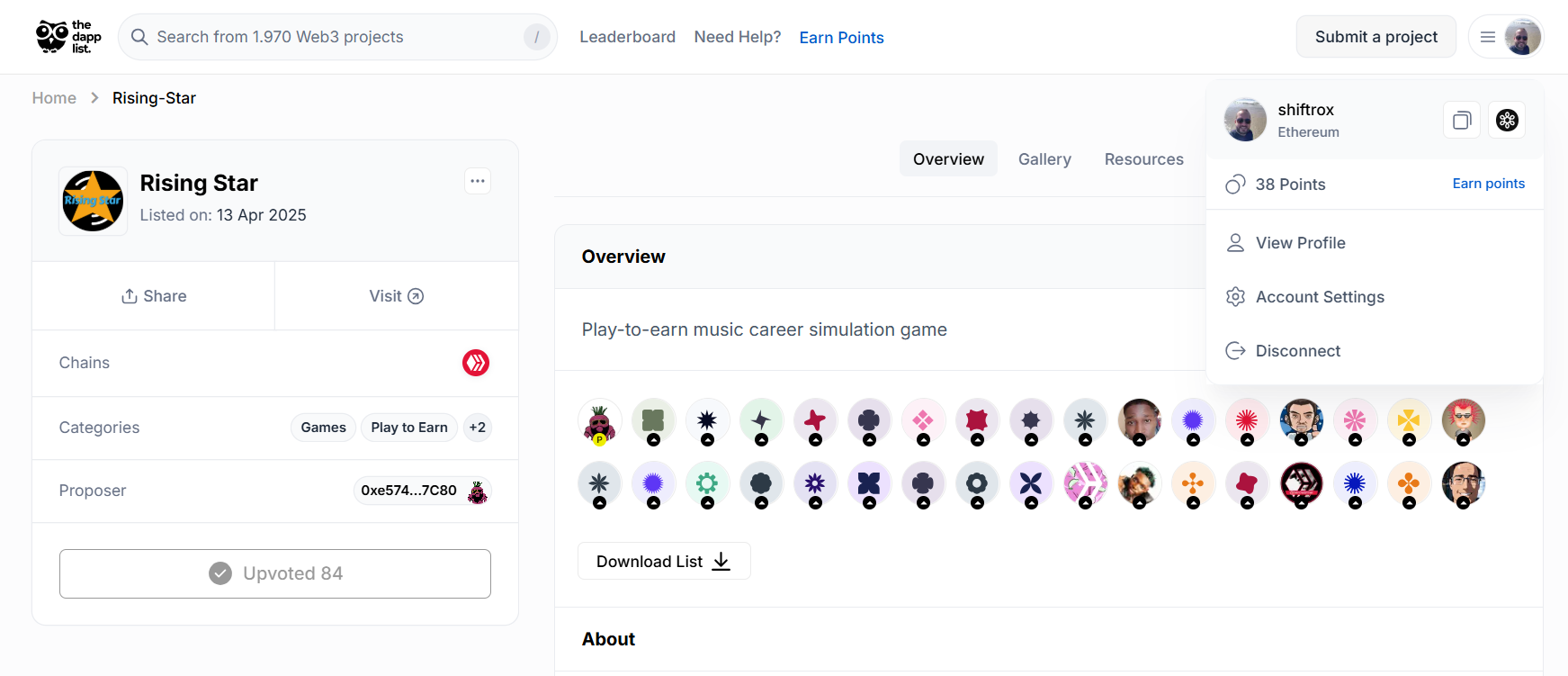Click the Rising Star project logo
The height and width of the screenshot is (676, 1568).
(93, 201)
